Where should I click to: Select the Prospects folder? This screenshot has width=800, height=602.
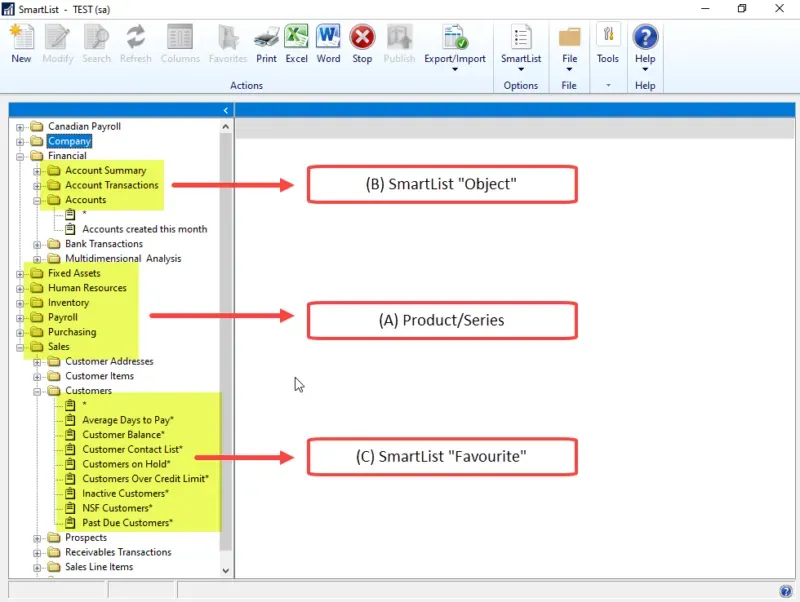click(x=86, y=538)
